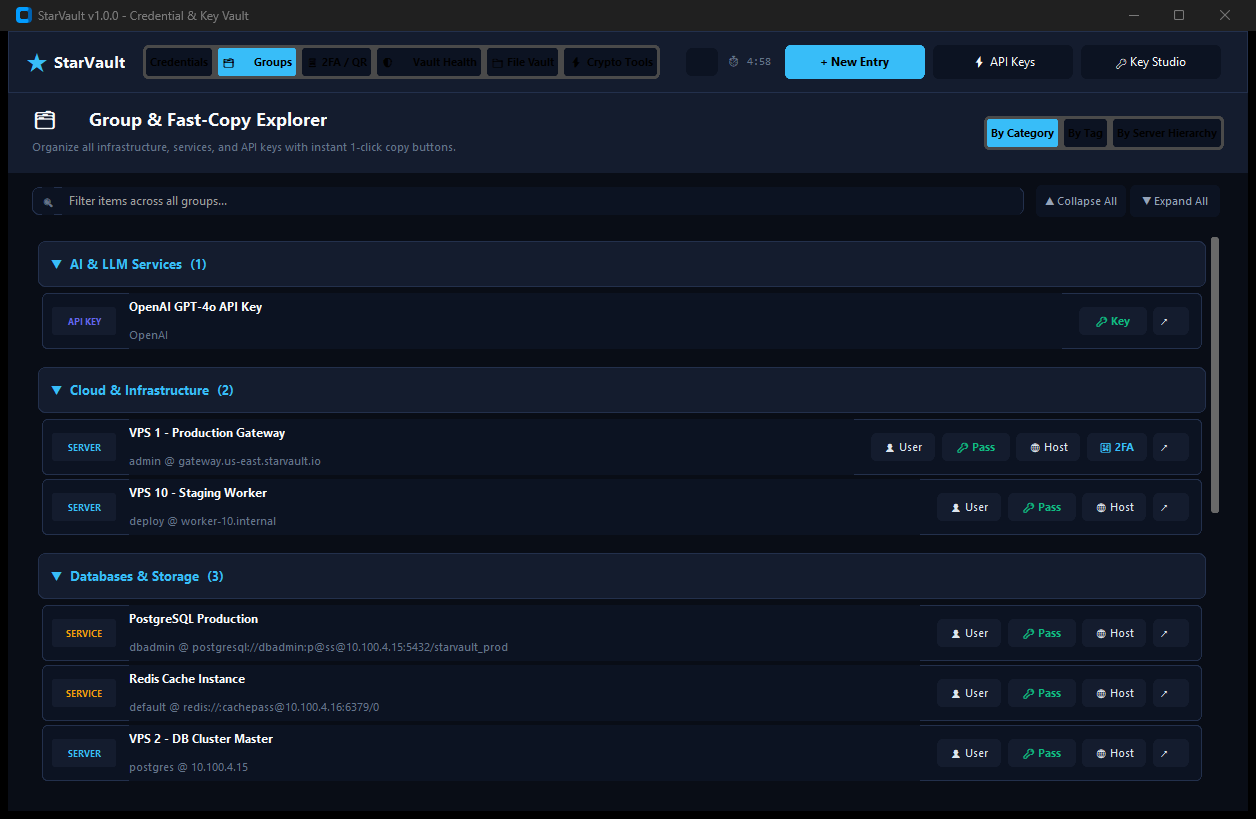Copy Host for Redis Cache Instance
The height and width of the screenshot is (819, 1256).
click(1114, 693)
